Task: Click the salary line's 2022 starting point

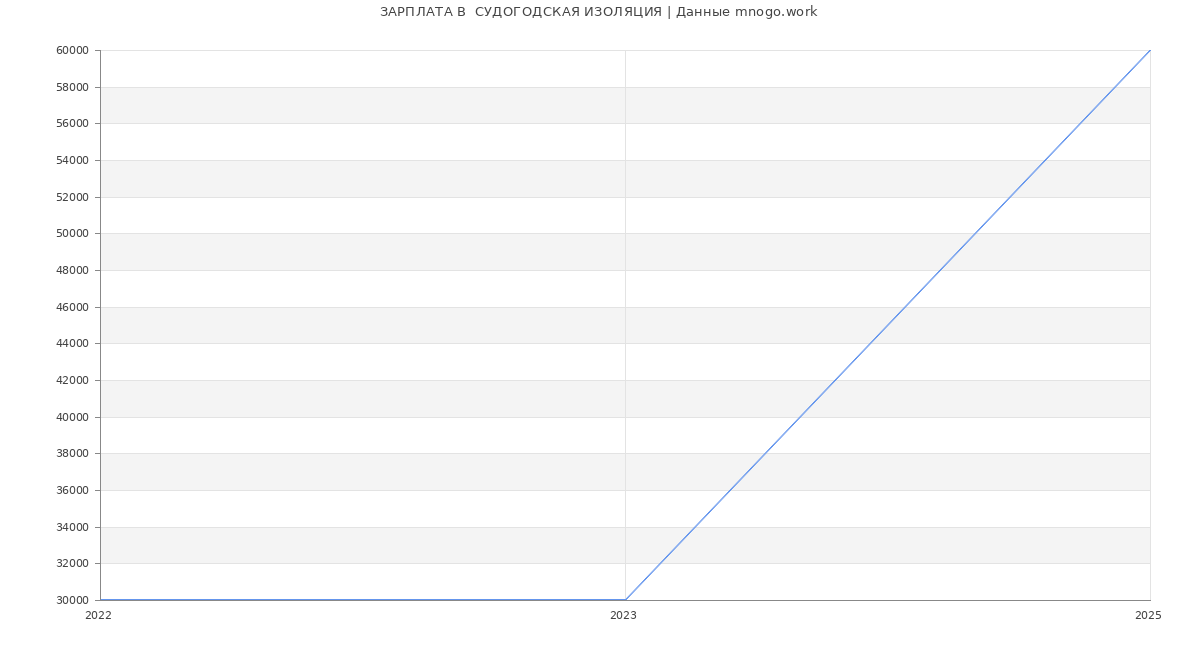Action: tap(100, 600)
